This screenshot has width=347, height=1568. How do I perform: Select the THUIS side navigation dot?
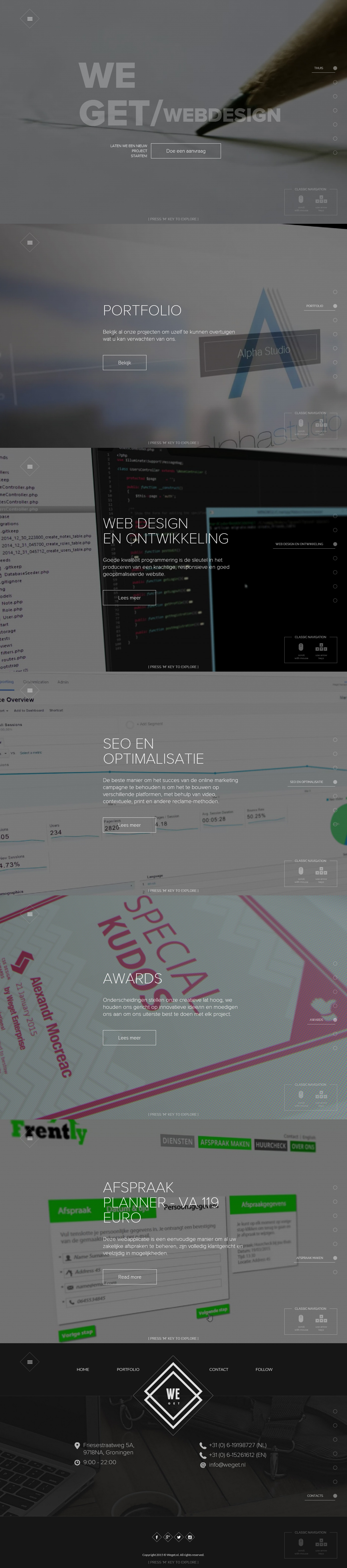(335, 68)
